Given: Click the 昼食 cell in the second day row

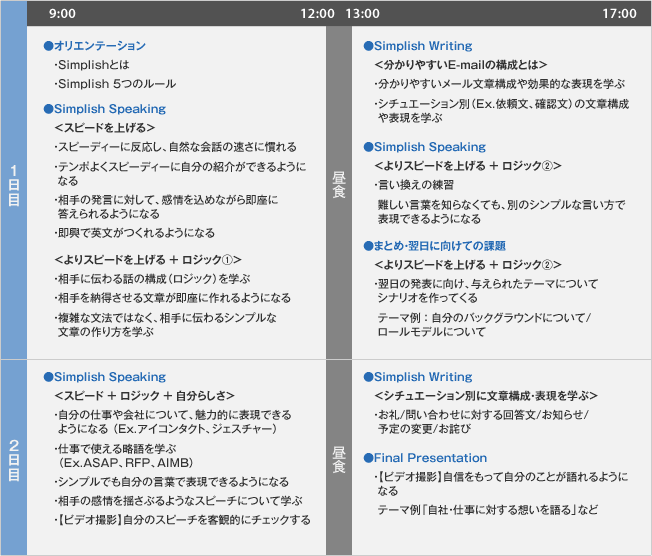Looking at the screenshot, I should [338, 458].
